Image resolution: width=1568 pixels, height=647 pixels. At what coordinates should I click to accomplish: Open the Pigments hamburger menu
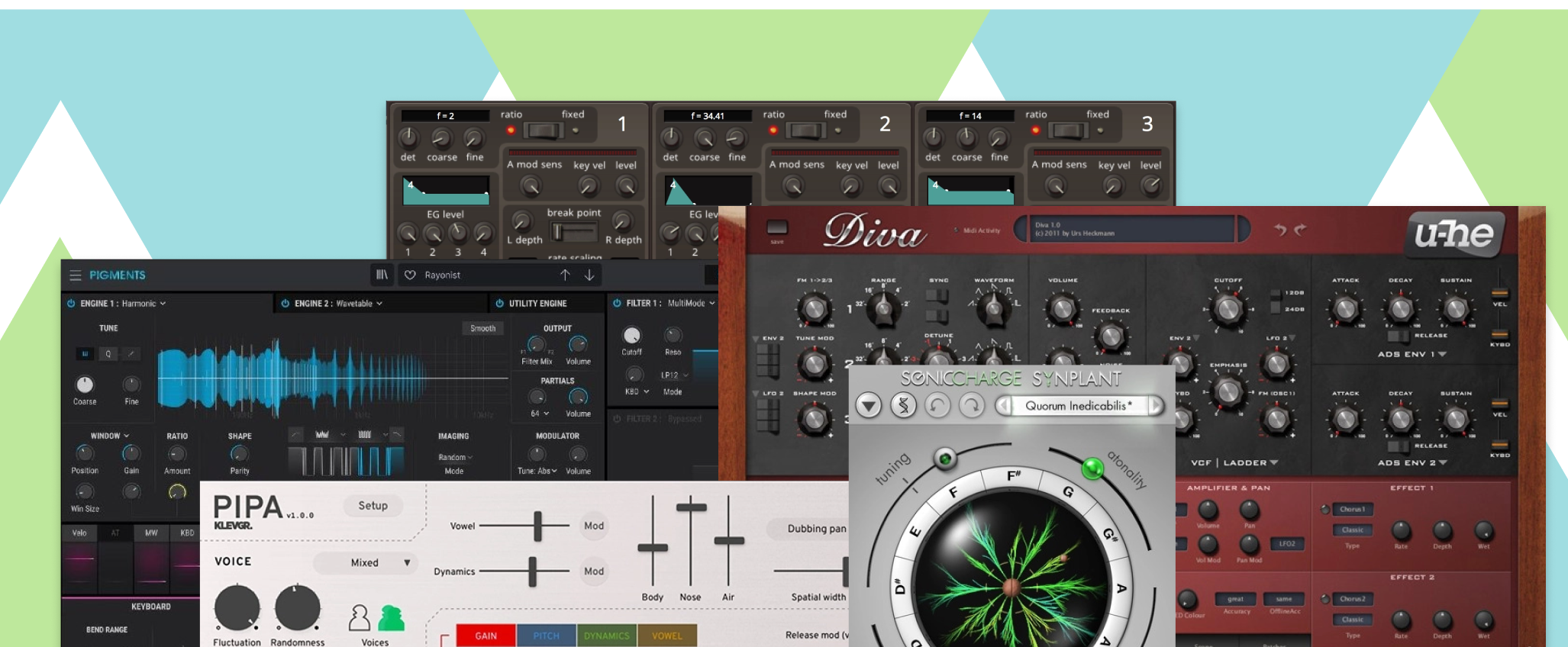pyautogui.click(x=75, y=275)
